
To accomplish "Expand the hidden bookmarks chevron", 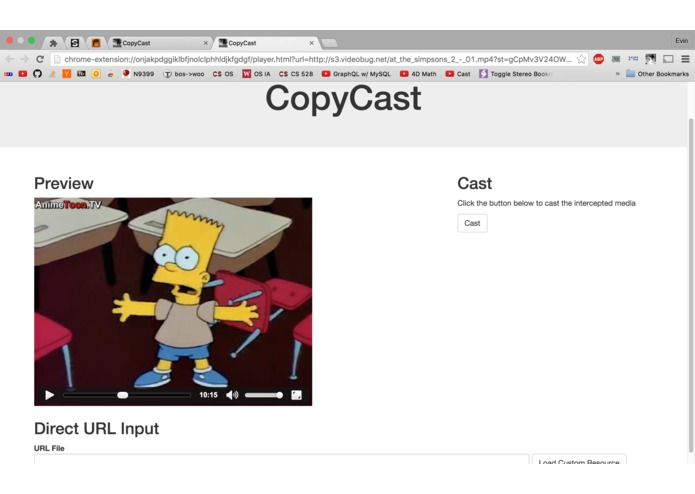I will (x=617, y=74).
